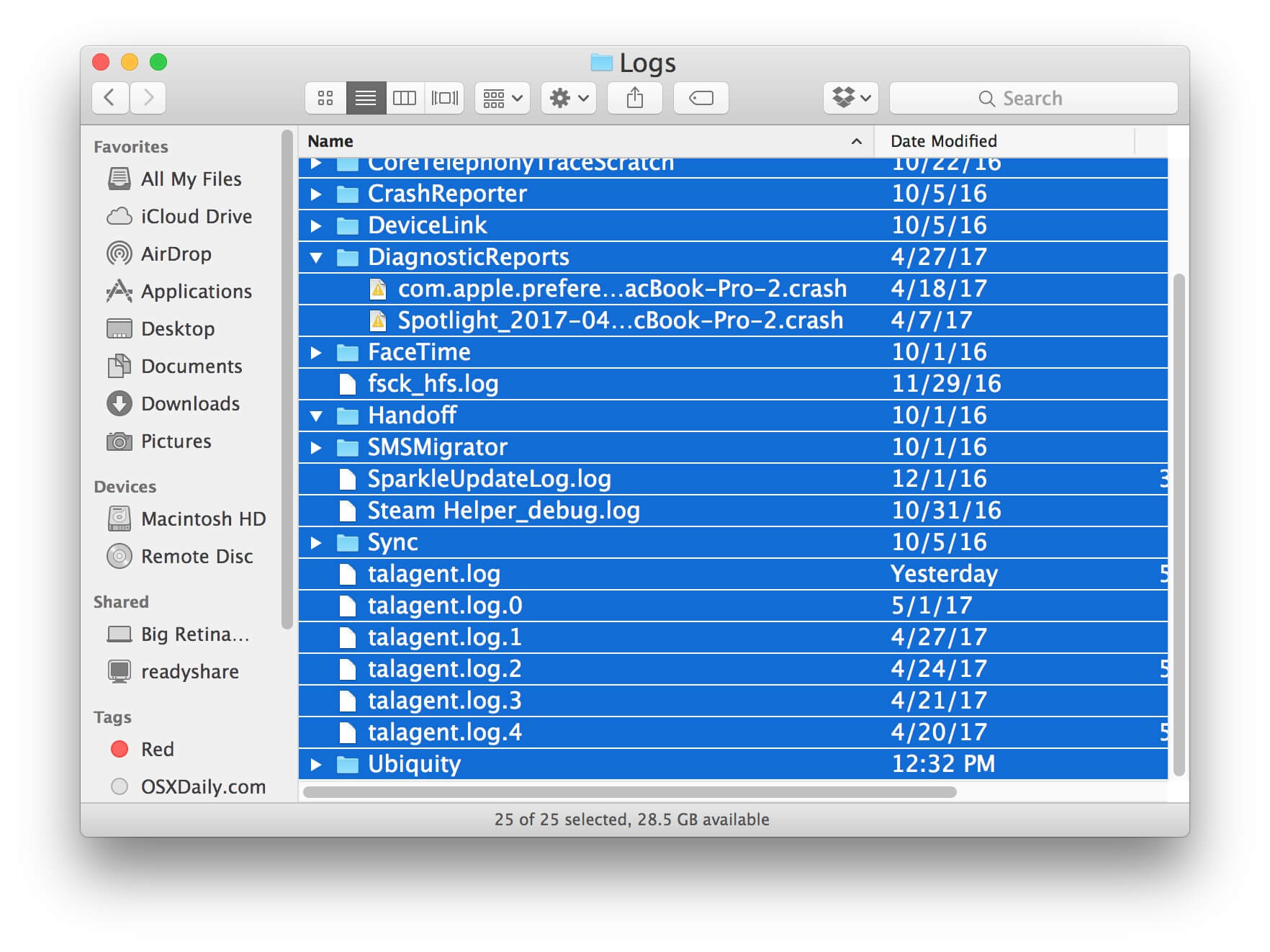1270x952 pixels.
Task: Select iCloud Drive in sidebar
Action: click(196, 216)
